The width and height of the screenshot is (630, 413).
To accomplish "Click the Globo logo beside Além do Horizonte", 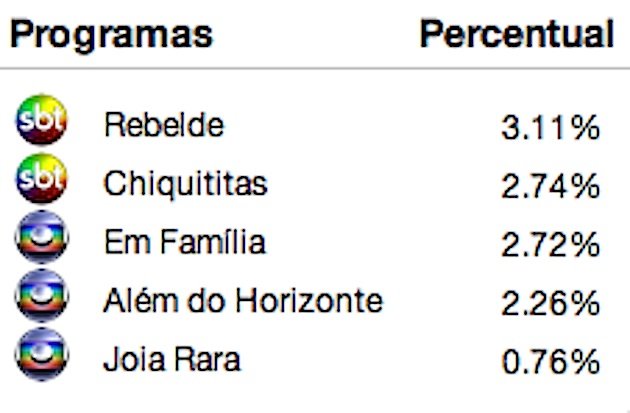I will click(x=42, y=295).
